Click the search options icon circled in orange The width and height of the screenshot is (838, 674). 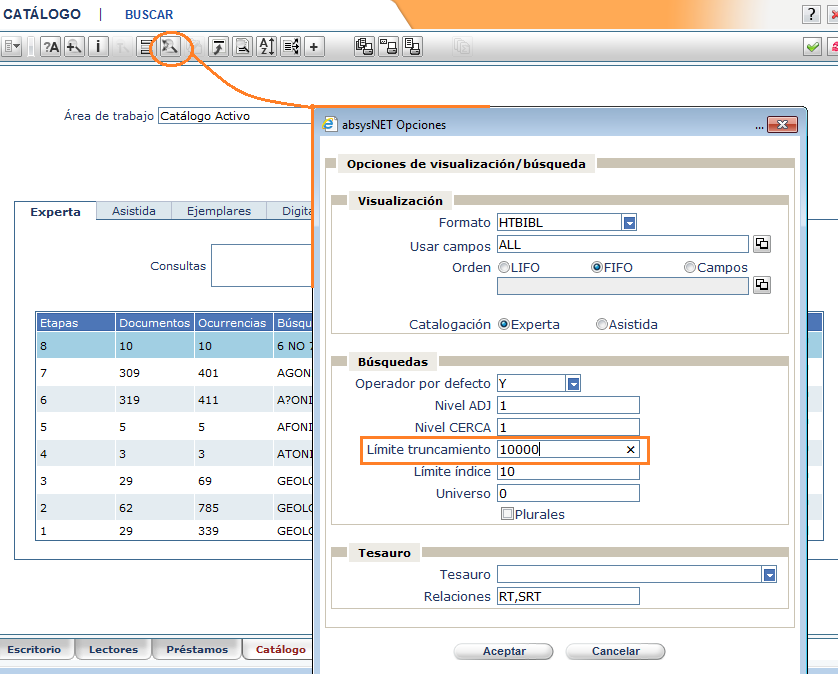pyautogui.click(x=170, y=46)
